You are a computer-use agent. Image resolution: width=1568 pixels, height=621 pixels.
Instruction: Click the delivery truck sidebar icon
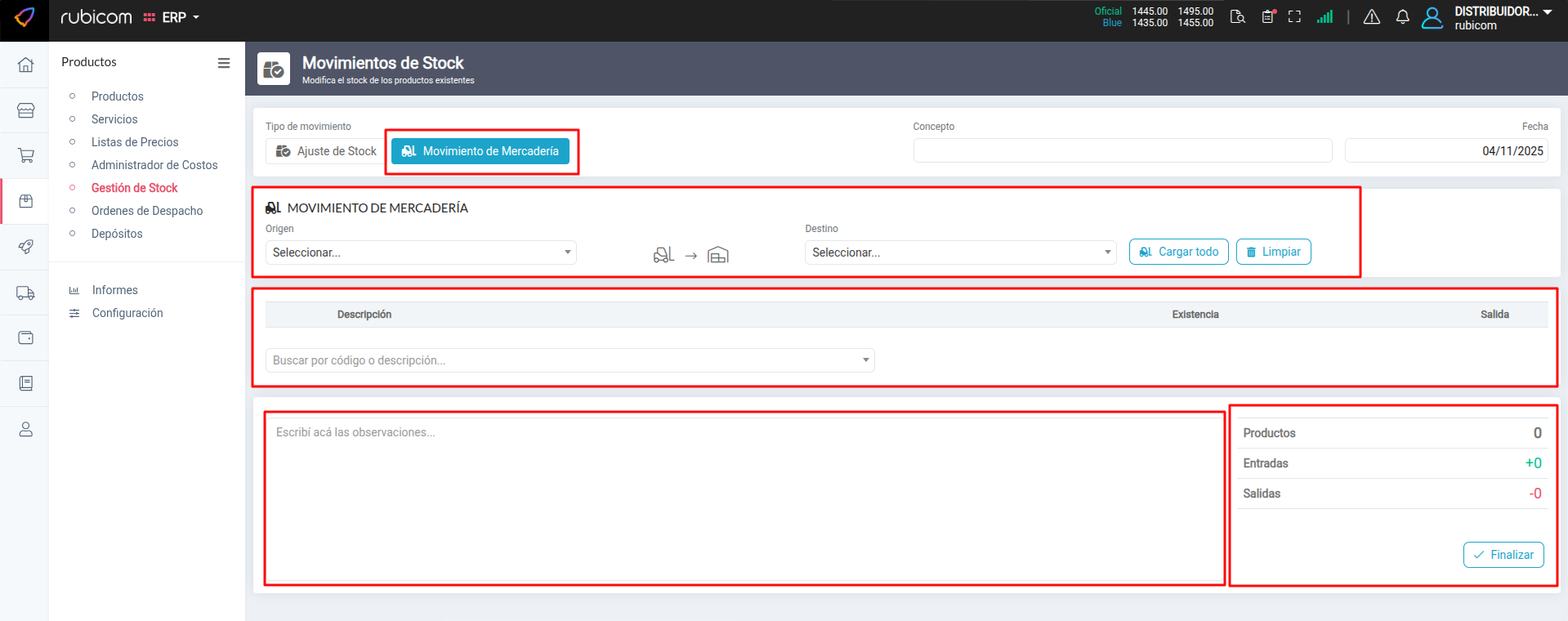coord(25,293)
